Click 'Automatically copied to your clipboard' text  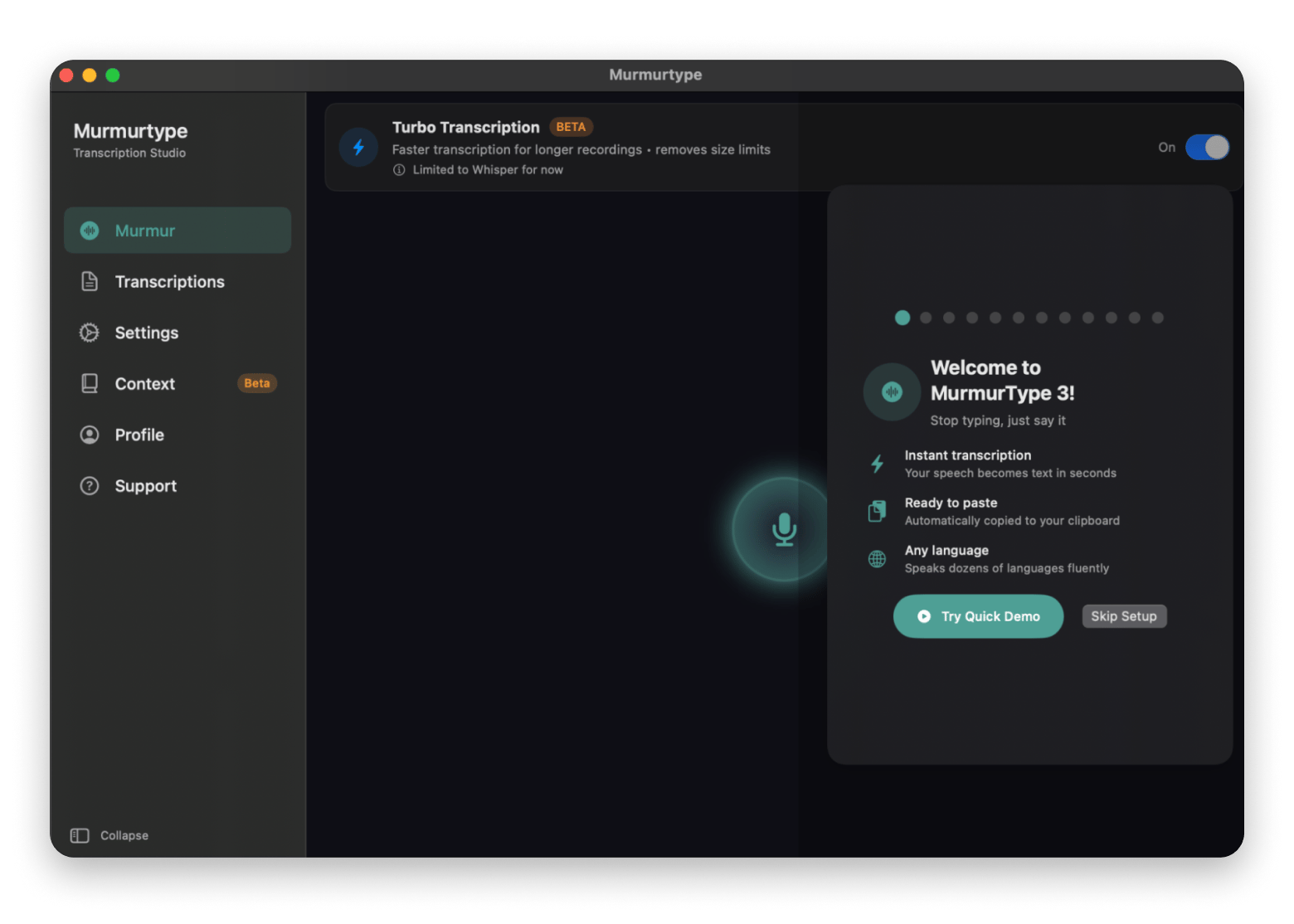[1012, 521]
